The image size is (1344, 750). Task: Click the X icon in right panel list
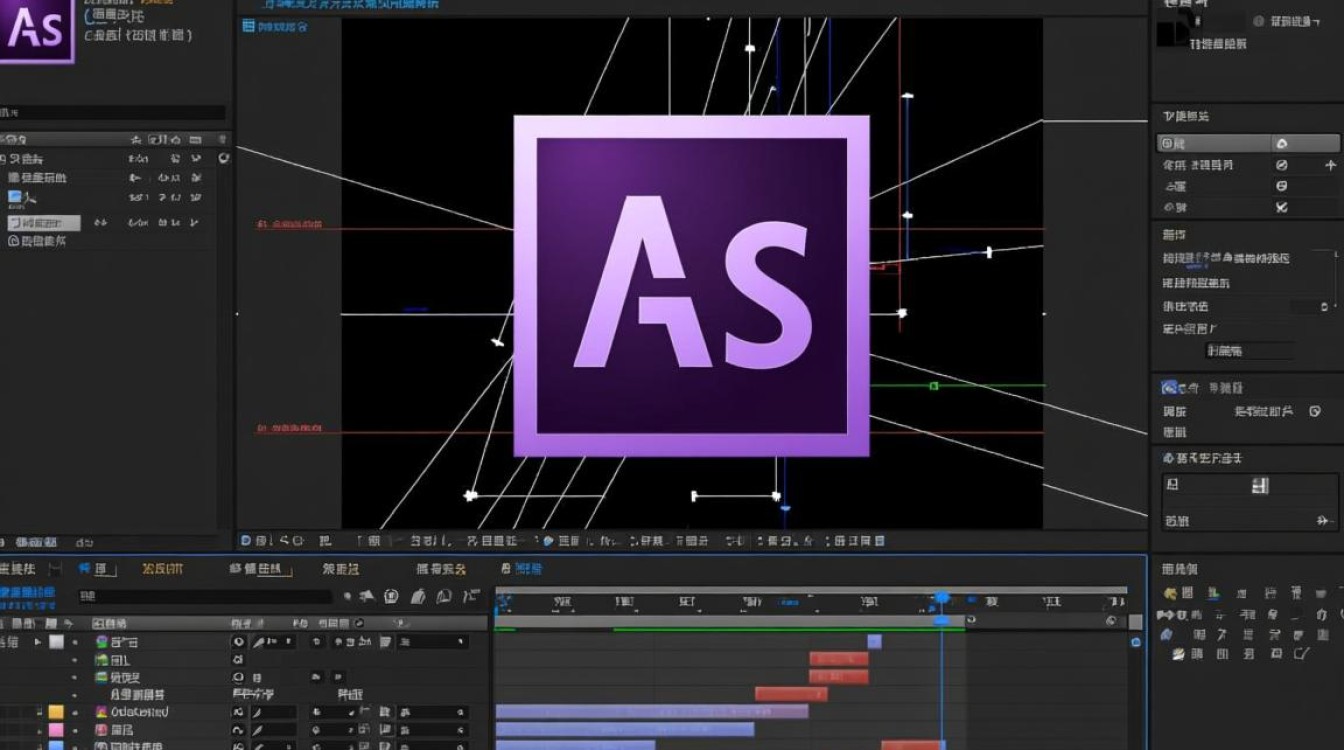click(x=1282, y=208)
